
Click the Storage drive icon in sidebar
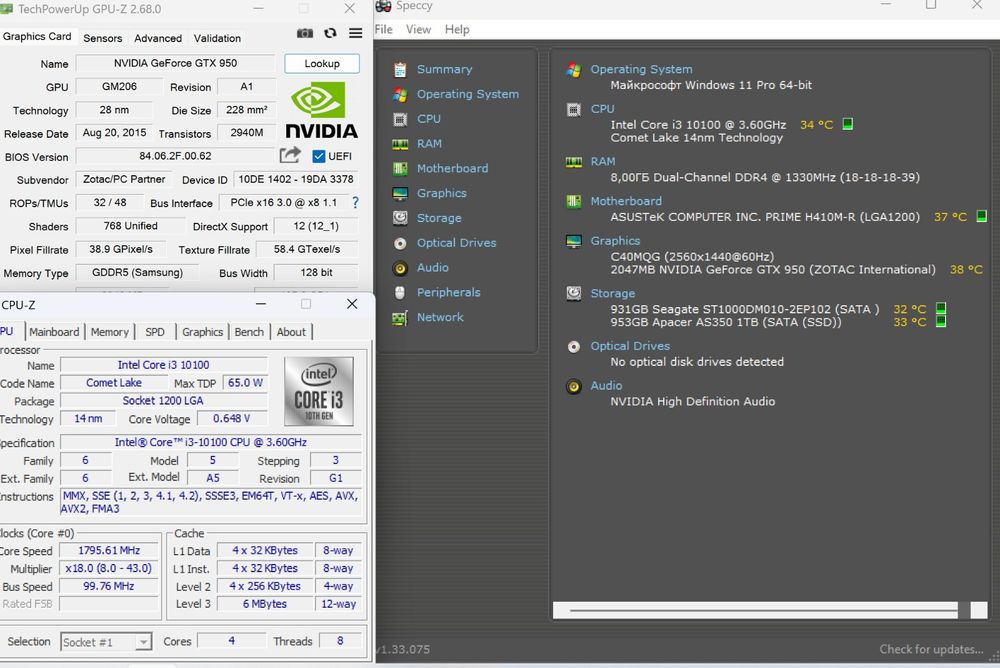[x=400, y=218]
